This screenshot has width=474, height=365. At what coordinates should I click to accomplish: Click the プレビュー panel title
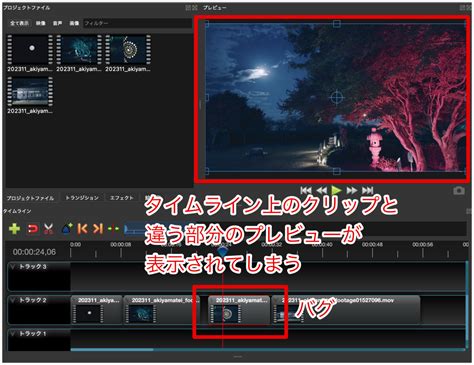[x=215, y=8]
